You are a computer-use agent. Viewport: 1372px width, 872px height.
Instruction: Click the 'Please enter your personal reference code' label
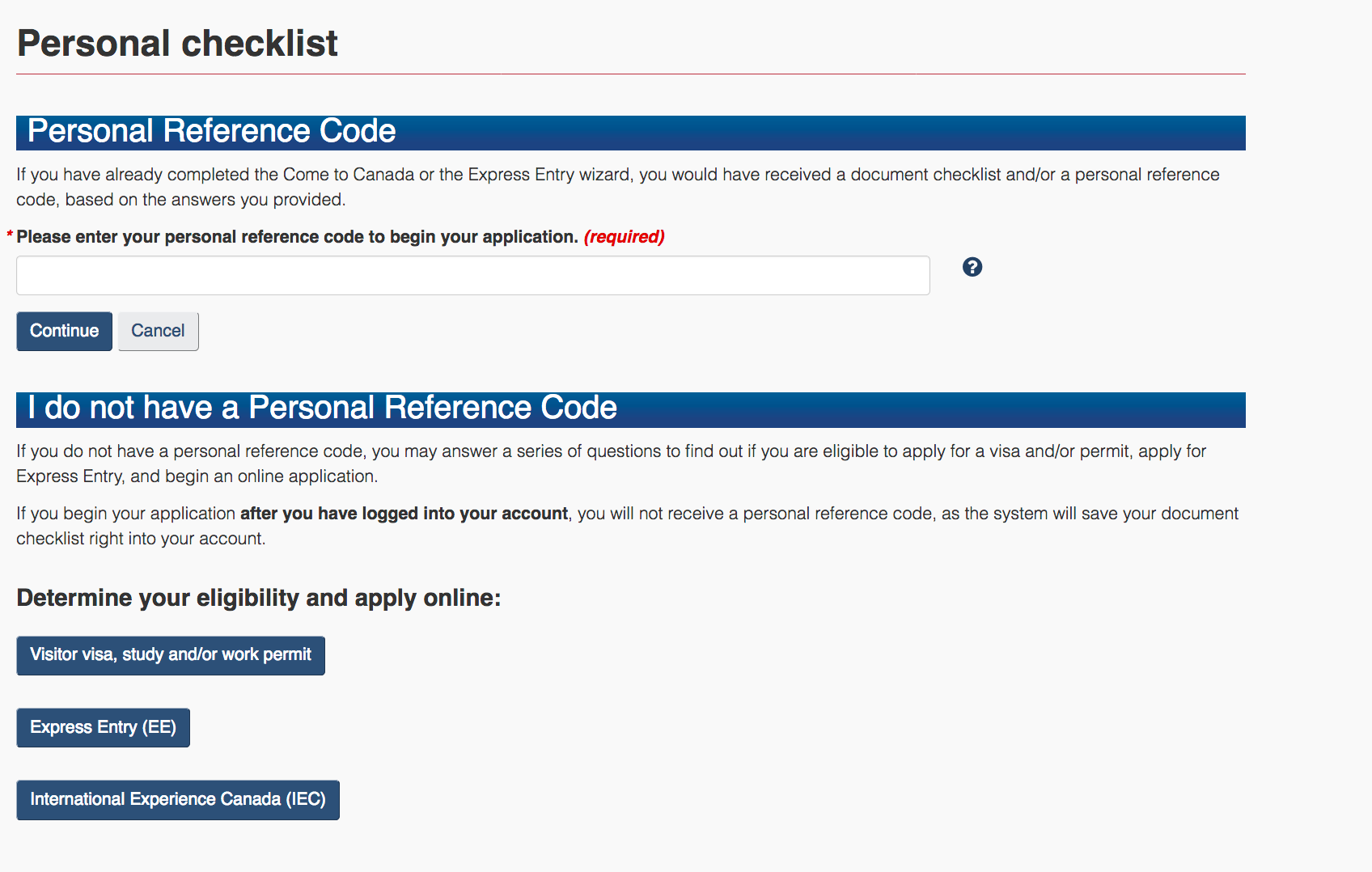297,237
